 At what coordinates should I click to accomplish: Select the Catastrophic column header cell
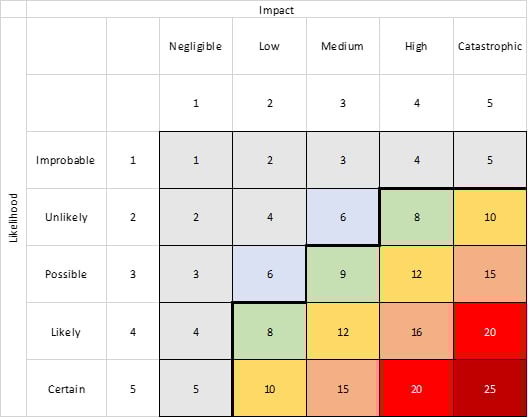490,46
